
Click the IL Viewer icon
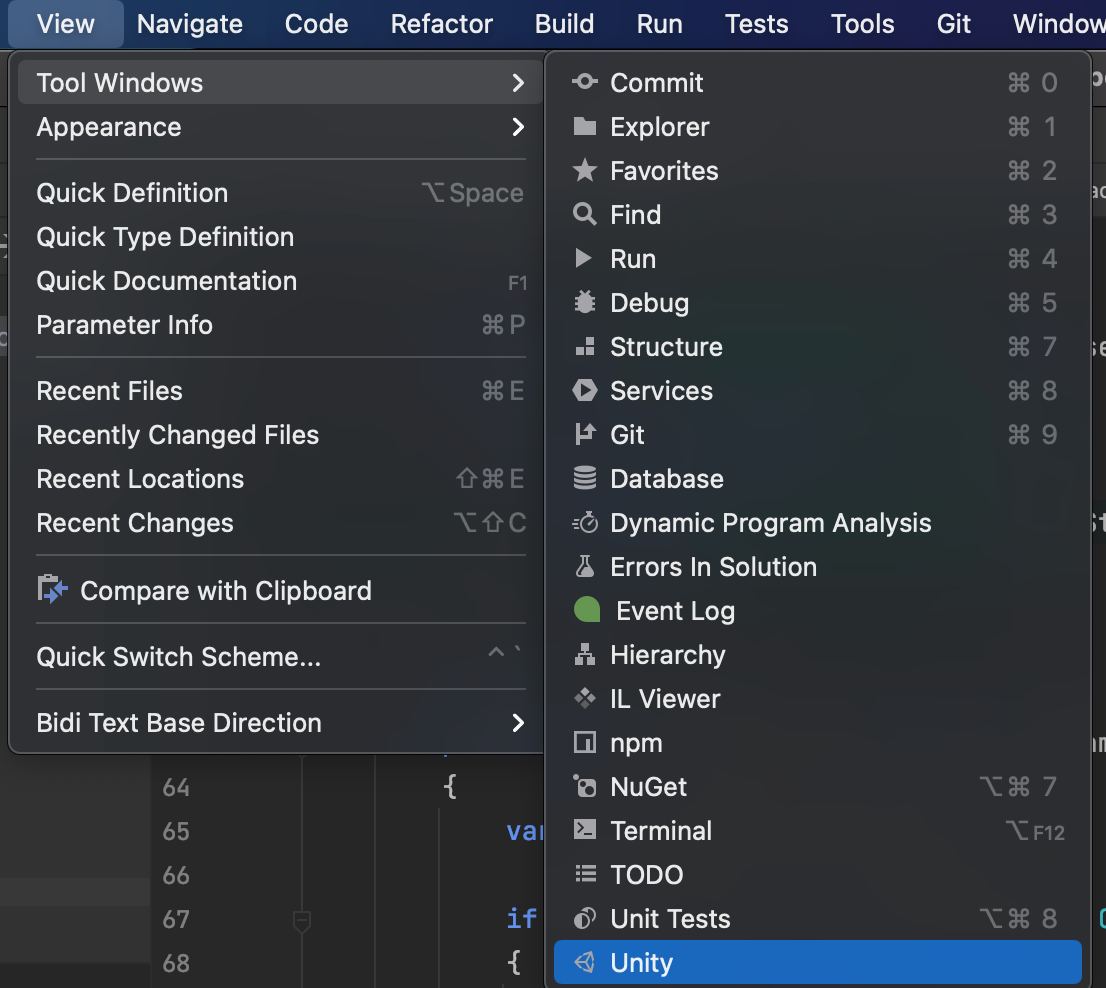click(585, 699)
